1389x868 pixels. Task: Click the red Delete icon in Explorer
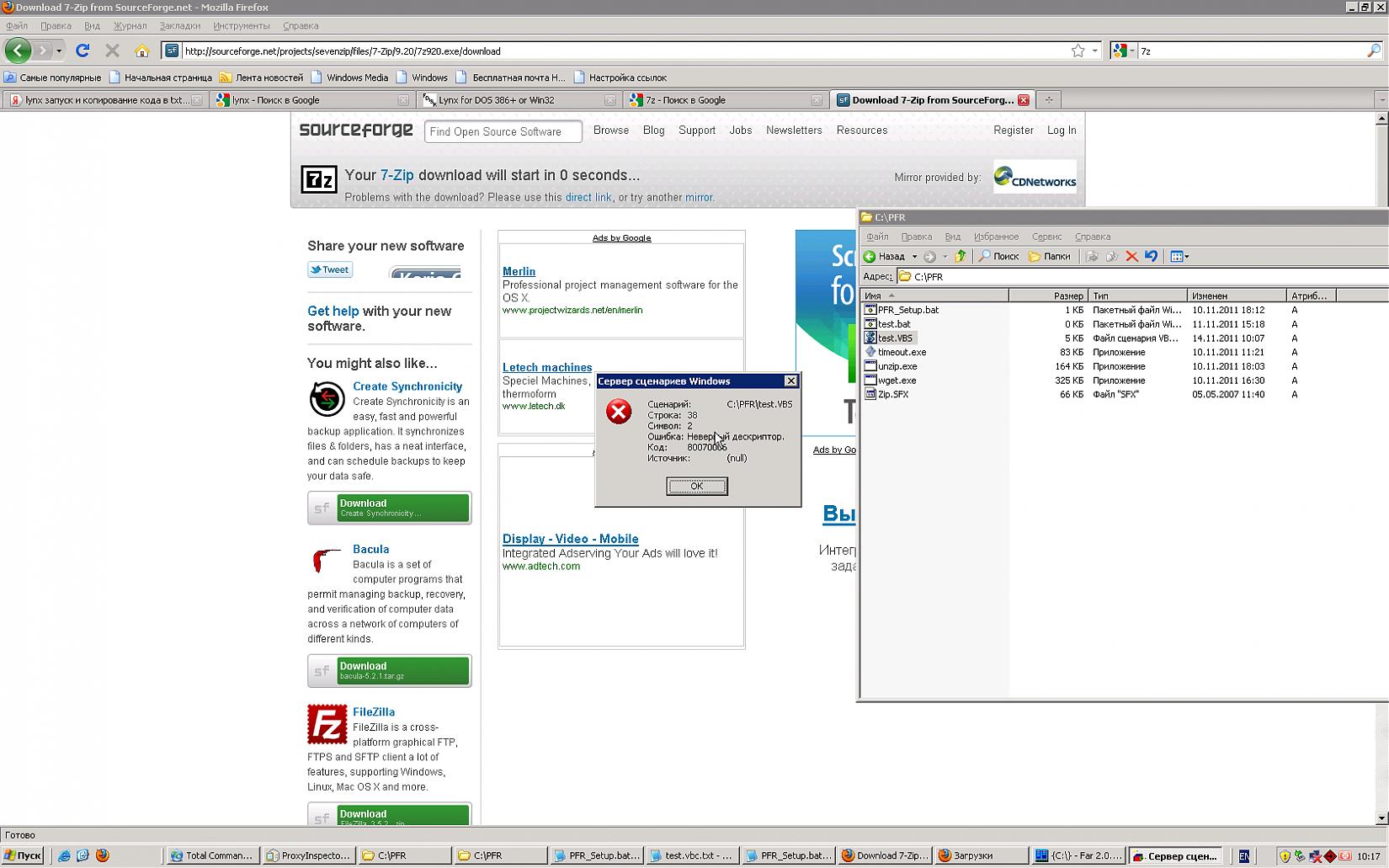(x=1131, y=257)
